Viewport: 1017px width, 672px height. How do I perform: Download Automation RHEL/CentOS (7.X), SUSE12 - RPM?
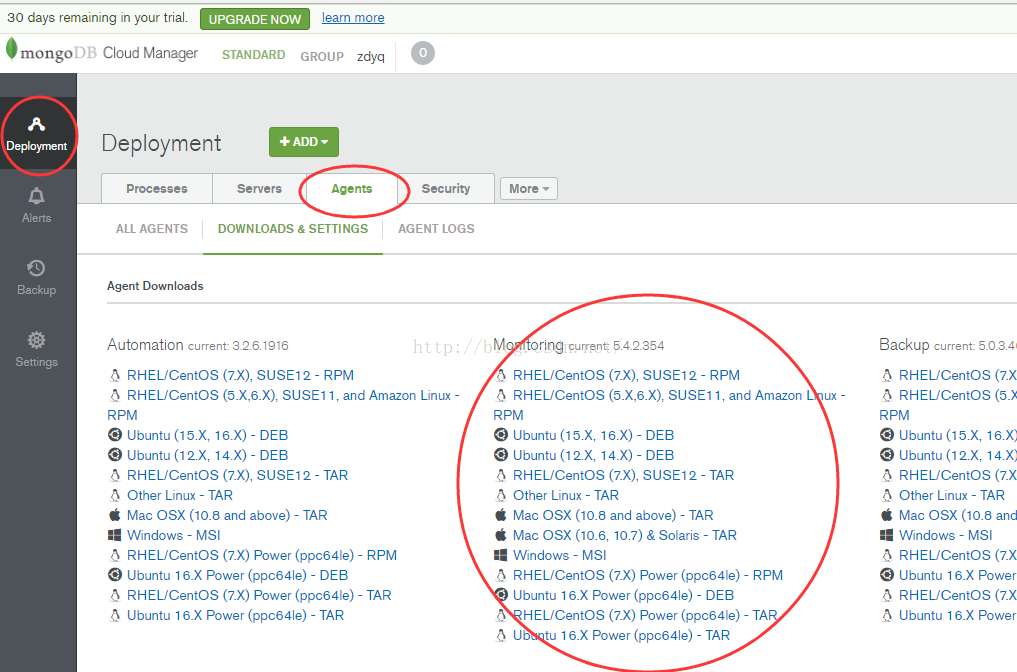coord(240,376)
